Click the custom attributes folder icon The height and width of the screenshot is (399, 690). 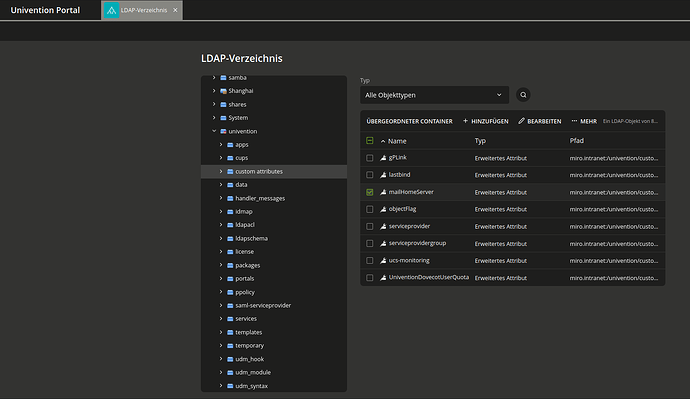[x=230, y=172]
